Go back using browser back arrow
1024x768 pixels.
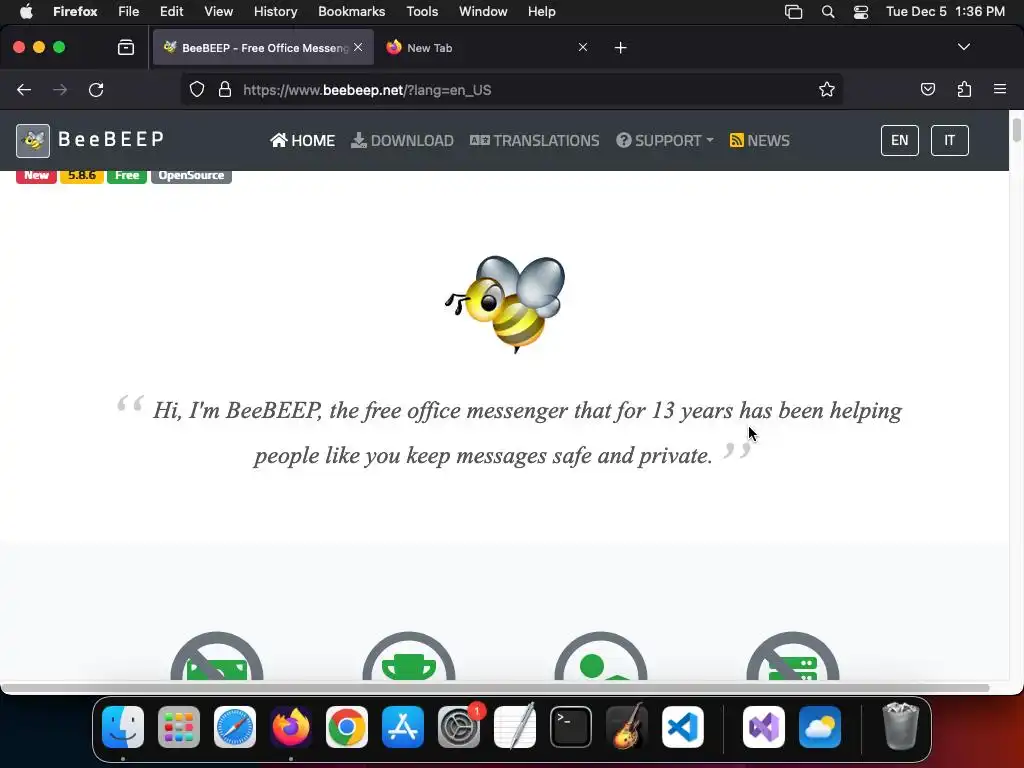coord(24,90)
